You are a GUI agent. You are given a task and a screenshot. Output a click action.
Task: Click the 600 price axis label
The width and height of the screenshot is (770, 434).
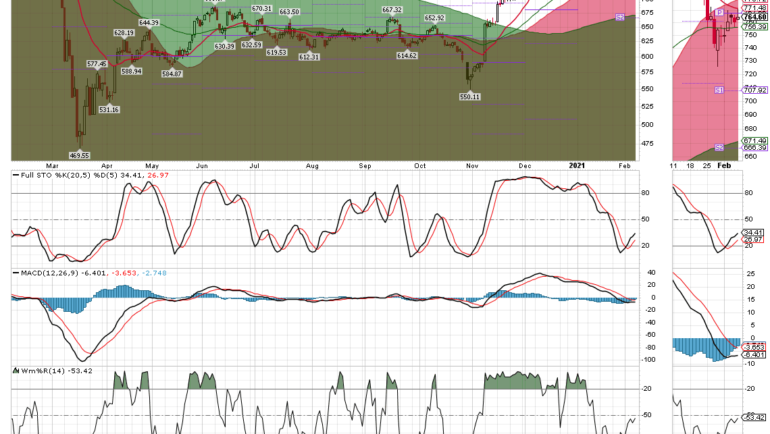click(647, 56)
